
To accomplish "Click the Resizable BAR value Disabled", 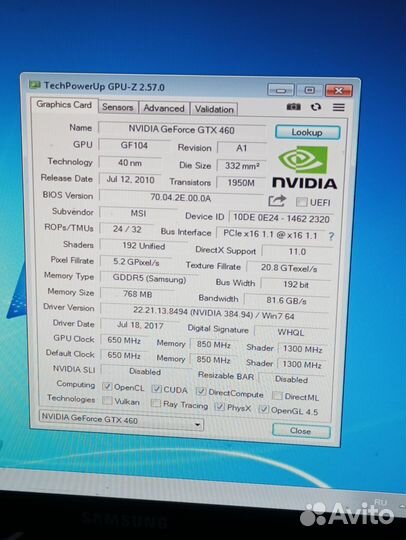I will pyautogui.click(x=291, y=379).
